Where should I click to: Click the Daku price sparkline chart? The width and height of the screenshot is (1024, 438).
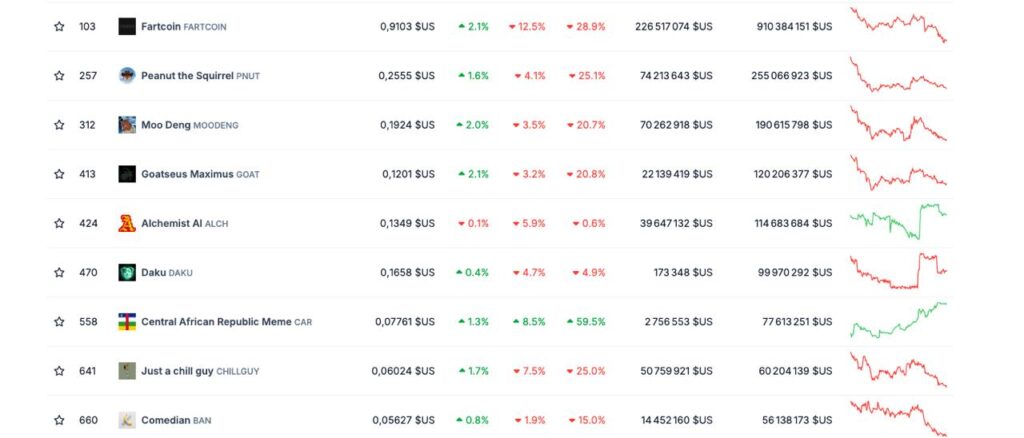tap(898, 271)
